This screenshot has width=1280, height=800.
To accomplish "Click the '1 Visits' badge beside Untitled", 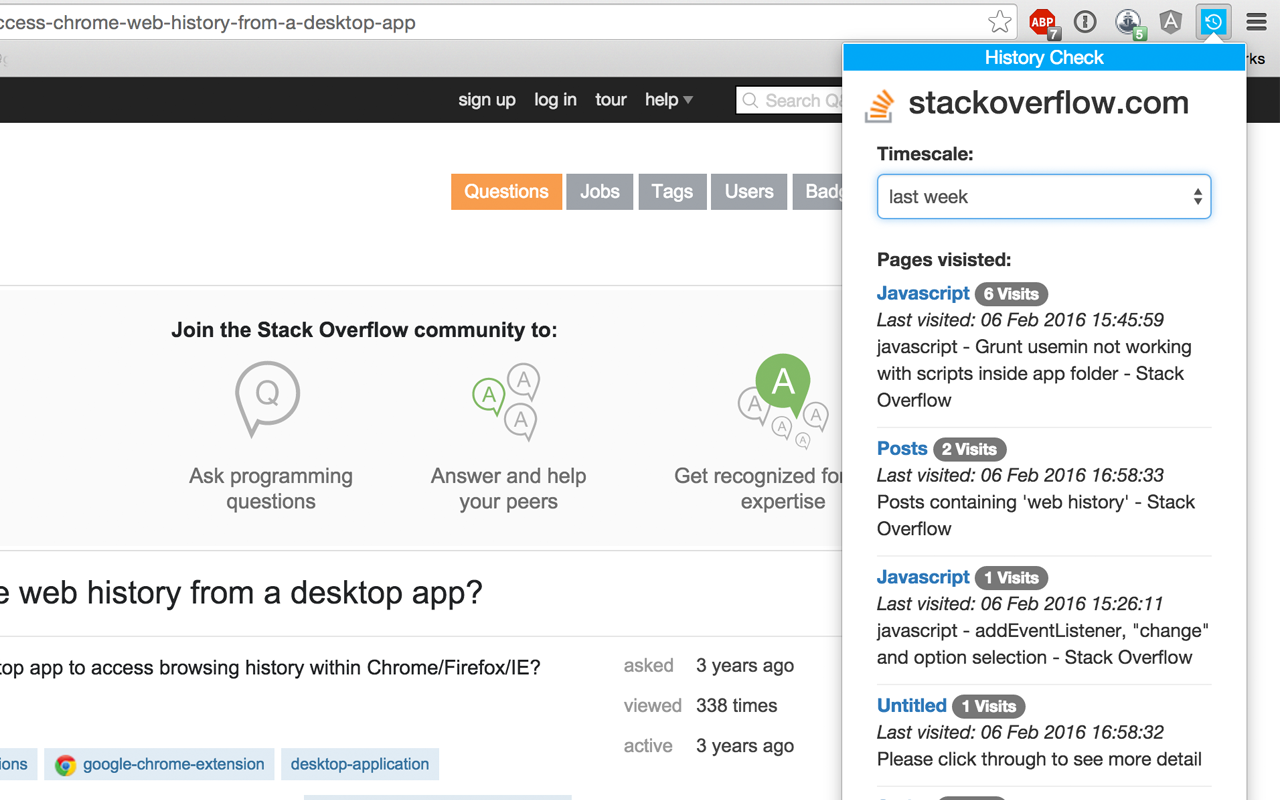I will [988, 707].
